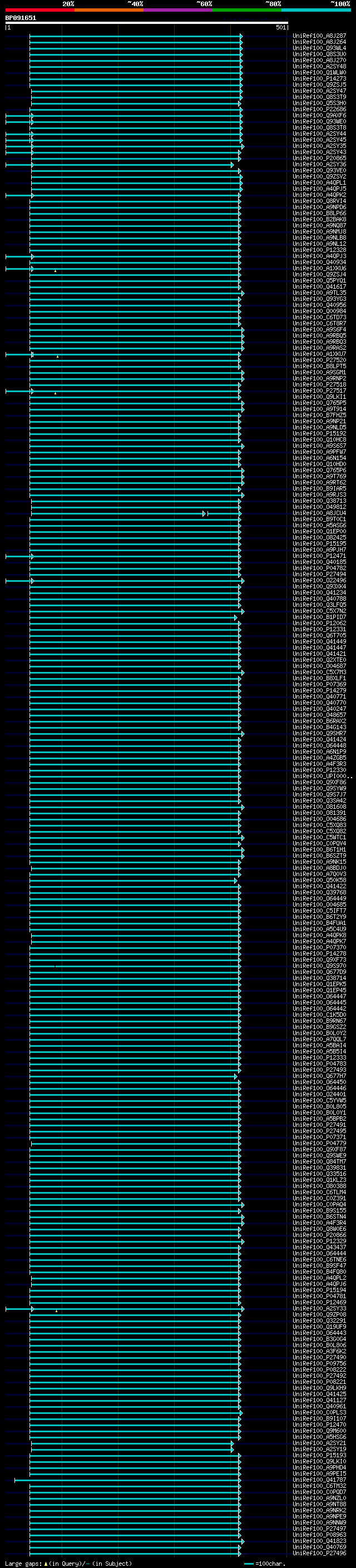Select hit UniRef100_C5IFT7
Screen dimensions: 356x1568
click(319, 911)
